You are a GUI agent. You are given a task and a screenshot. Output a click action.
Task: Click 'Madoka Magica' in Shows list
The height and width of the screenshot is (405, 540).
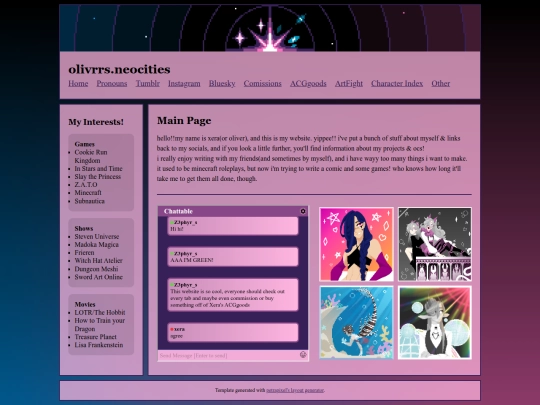pos(97,245)
